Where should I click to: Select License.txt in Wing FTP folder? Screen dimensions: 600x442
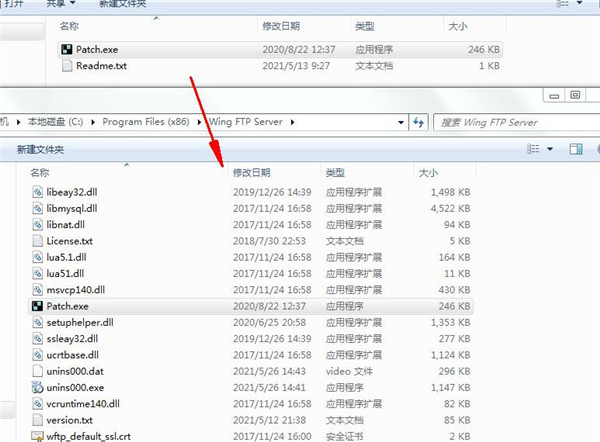(x=69, y=241)
